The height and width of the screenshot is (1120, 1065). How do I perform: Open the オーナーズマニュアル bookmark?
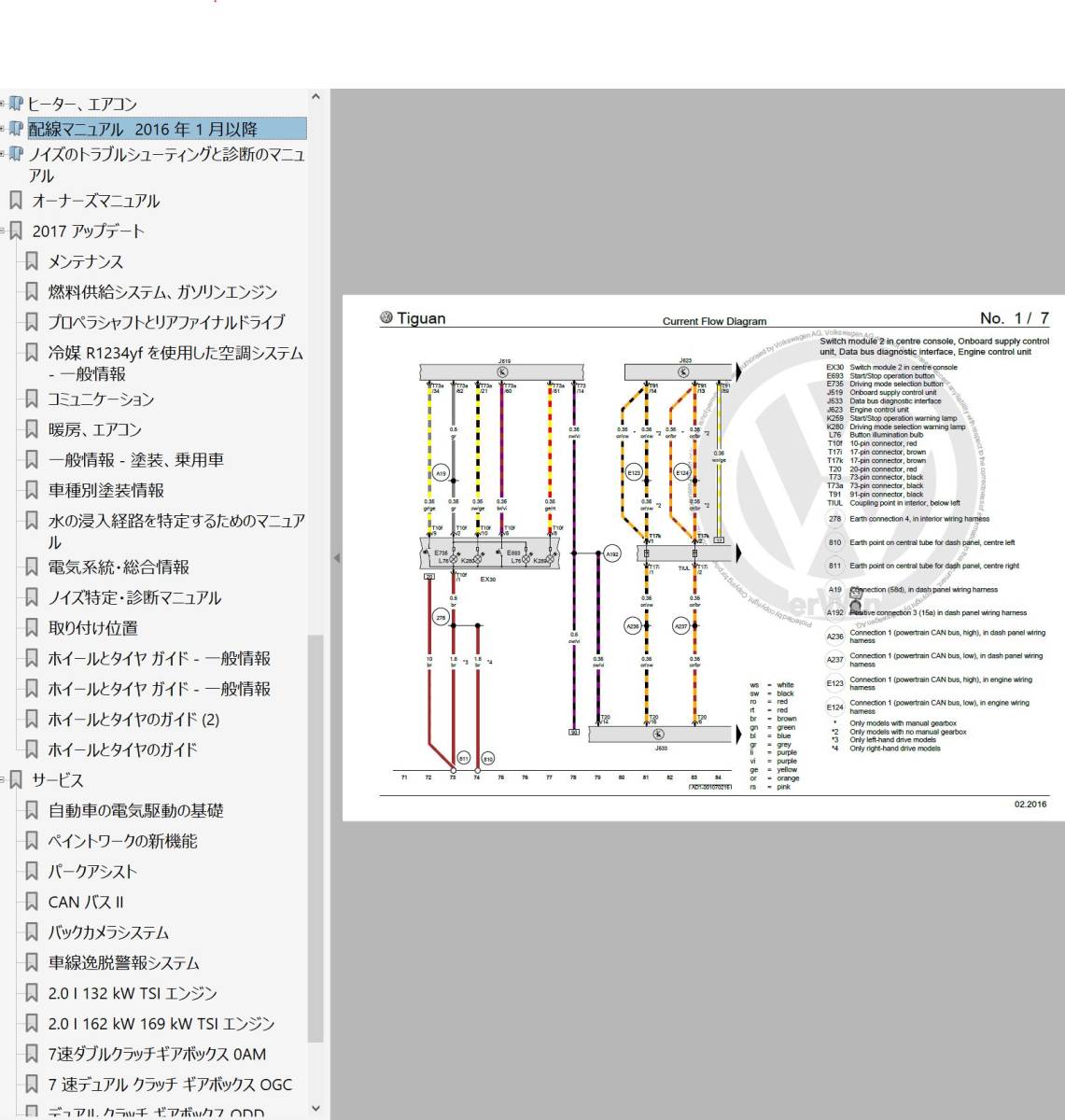click(95, 201)
